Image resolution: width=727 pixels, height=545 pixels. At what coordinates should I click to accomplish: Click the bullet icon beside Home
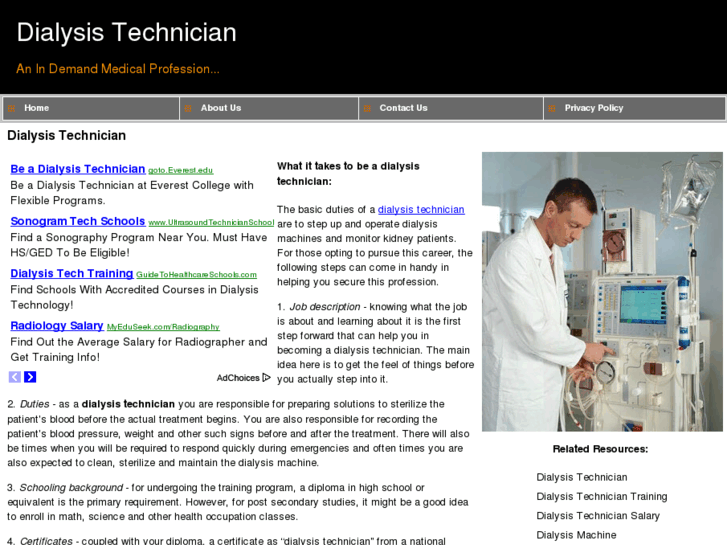pos(11,109)
